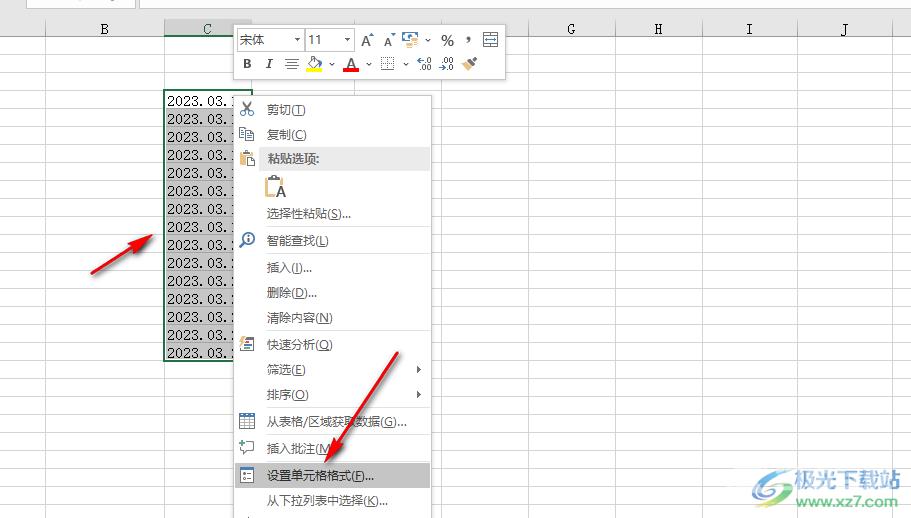Expand font color dropdown arrow
Image resolution: width=911 pixels, height=518 pixels.
369,64
